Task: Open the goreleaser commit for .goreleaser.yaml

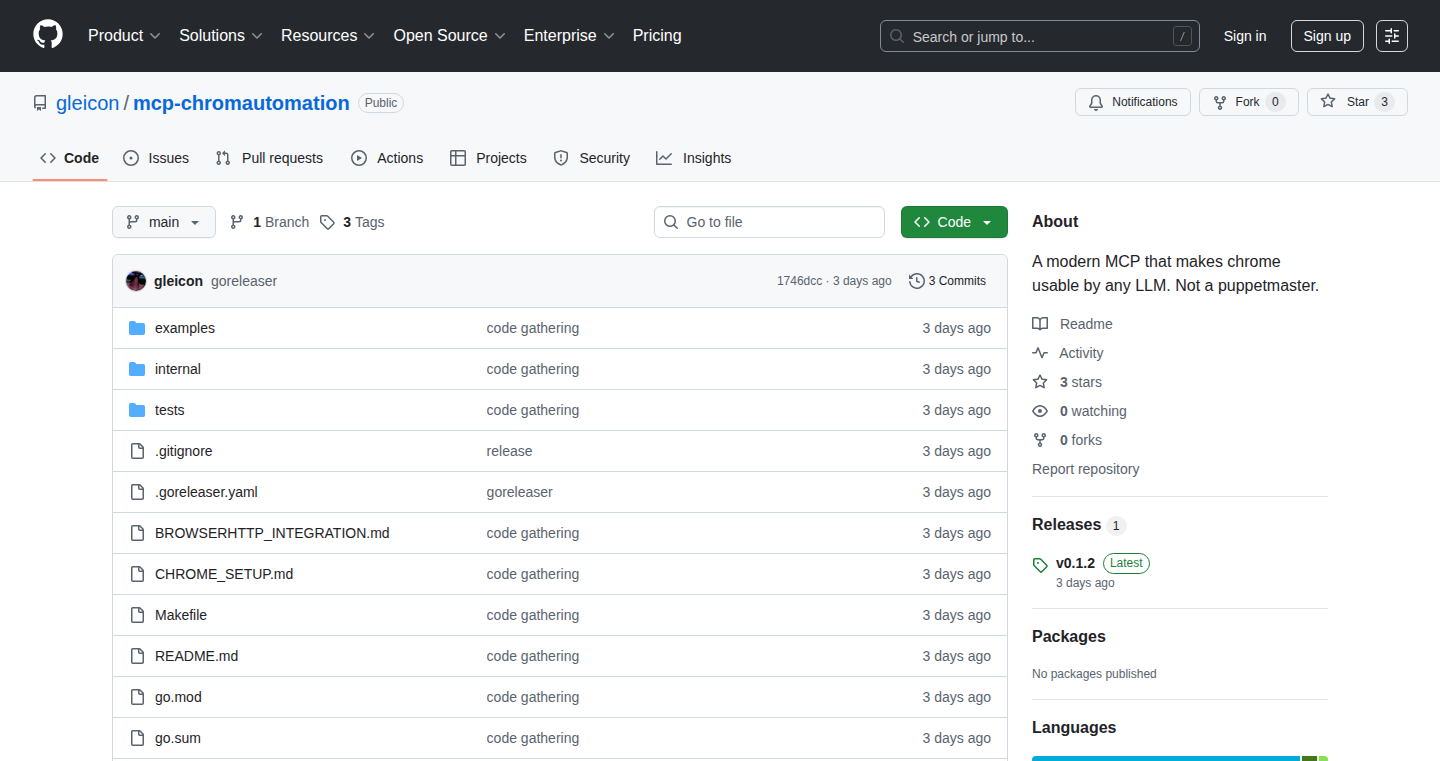Action: pos(520,492)
